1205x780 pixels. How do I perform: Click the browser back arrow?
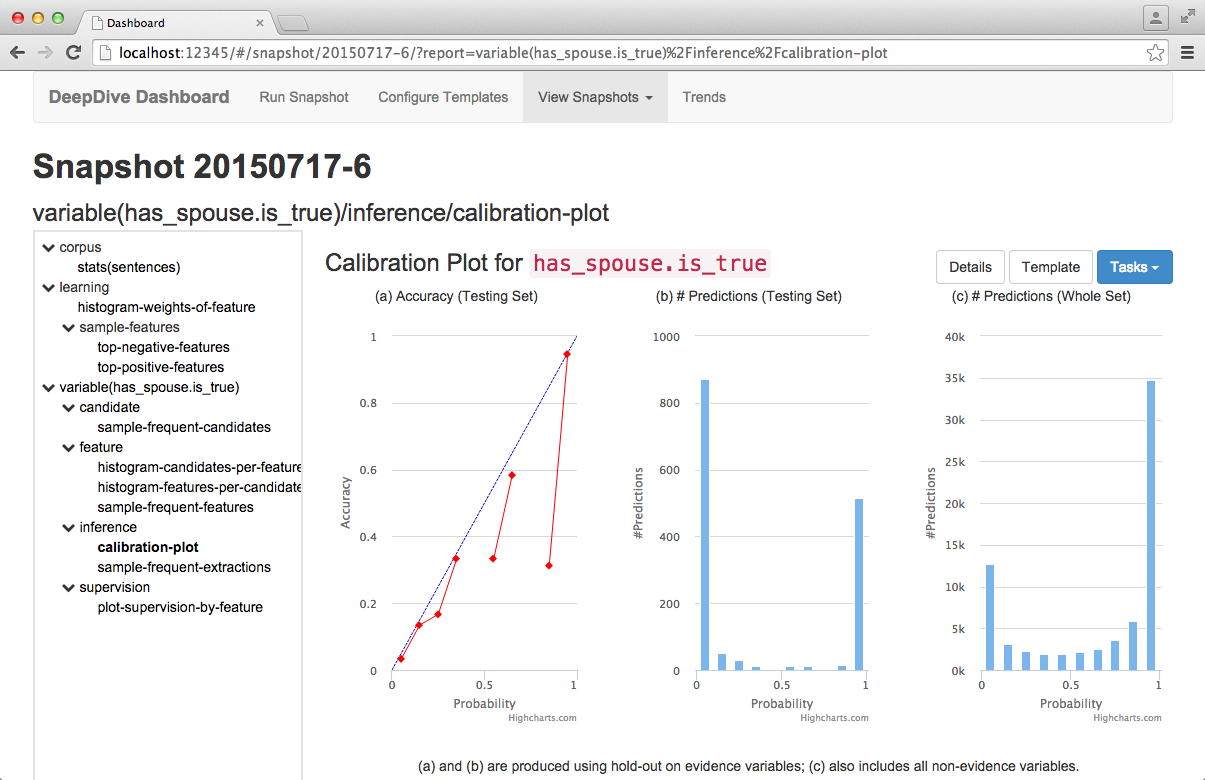(18, 53)
